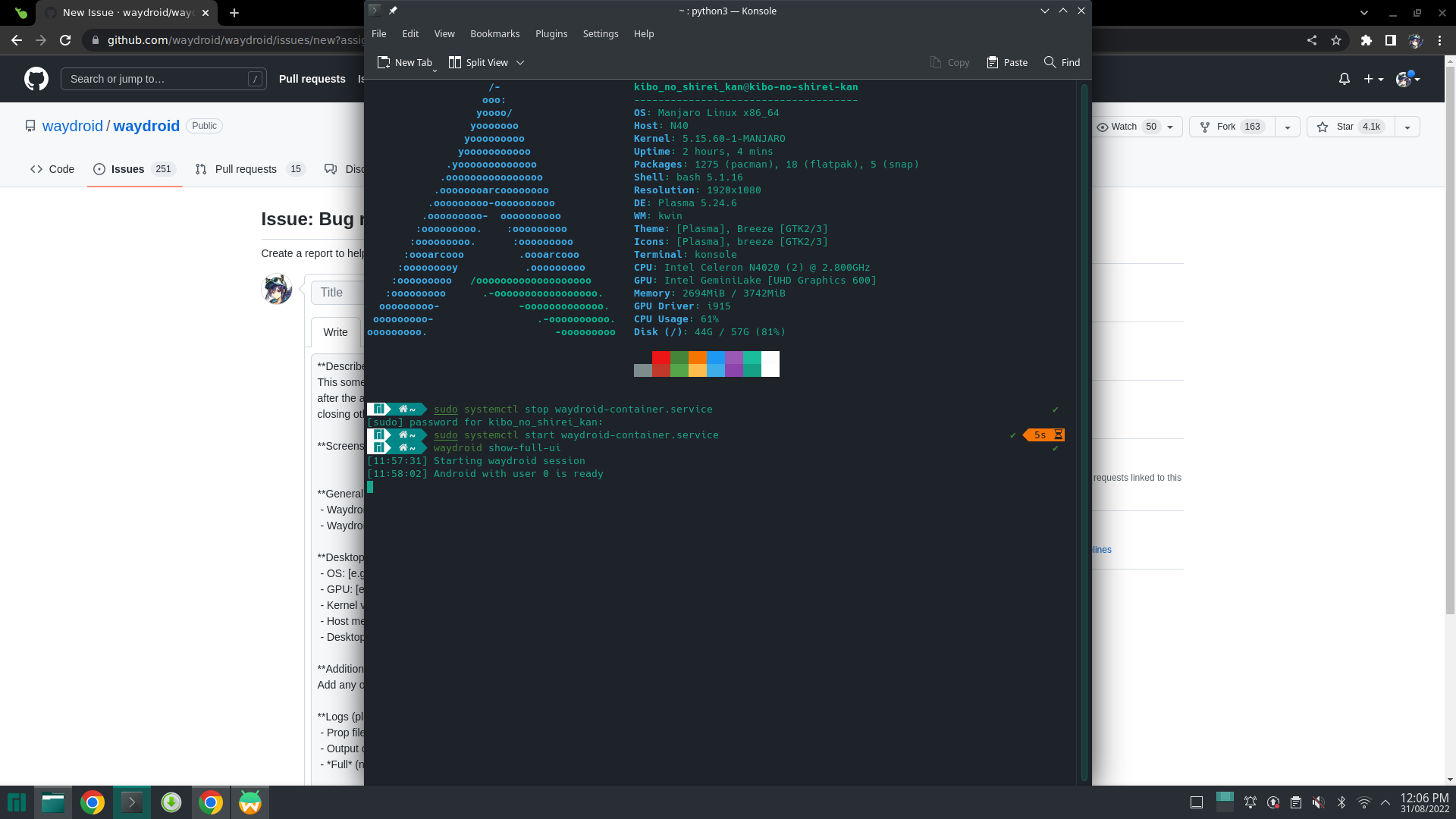This screenshot has width=1456, height=819.
Task: Pin the Konsole window to stay on top
Action: [394, 11]
